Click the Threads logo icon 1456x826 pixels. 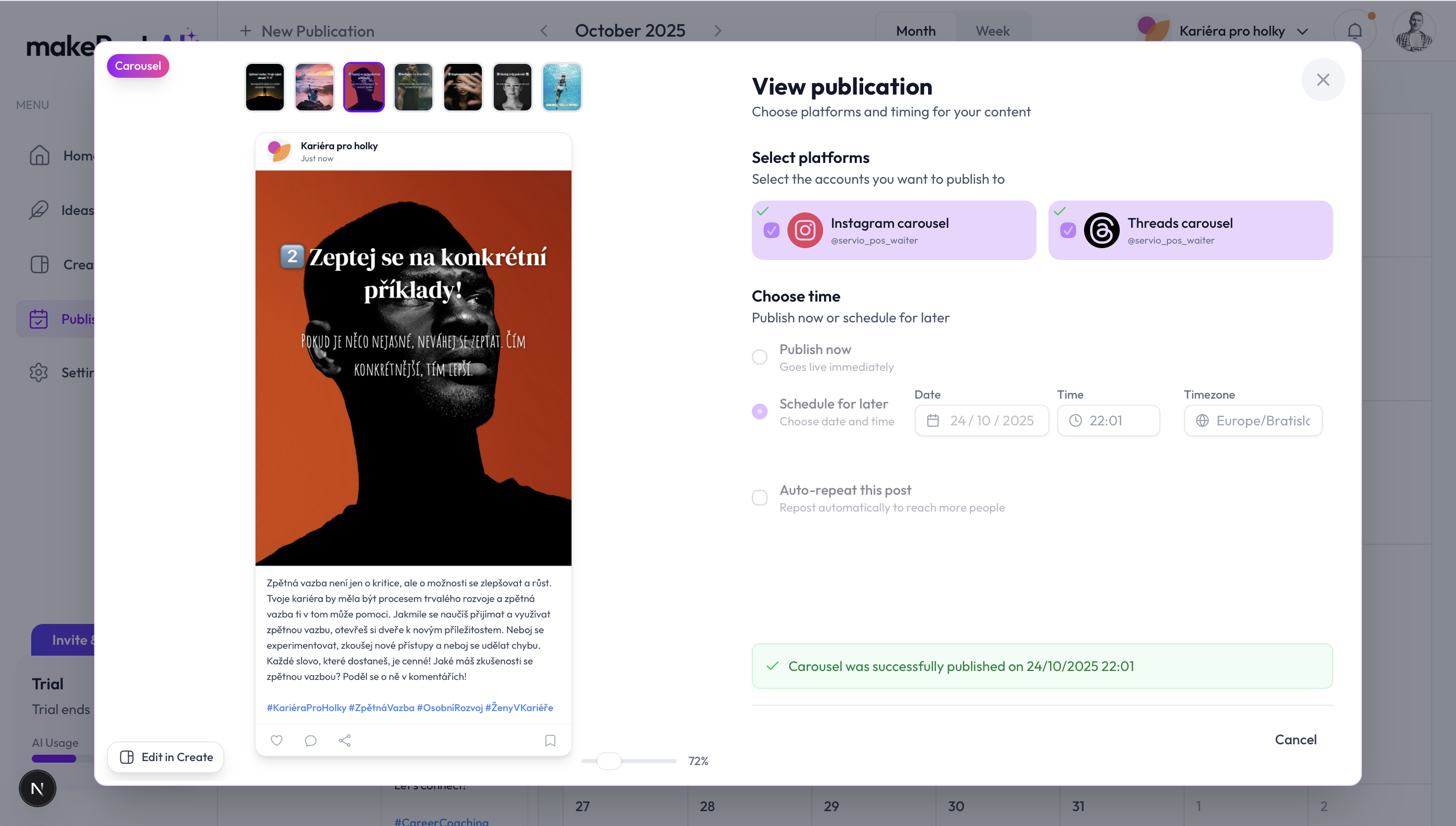pyautogui.click(x=1101, y=230)
